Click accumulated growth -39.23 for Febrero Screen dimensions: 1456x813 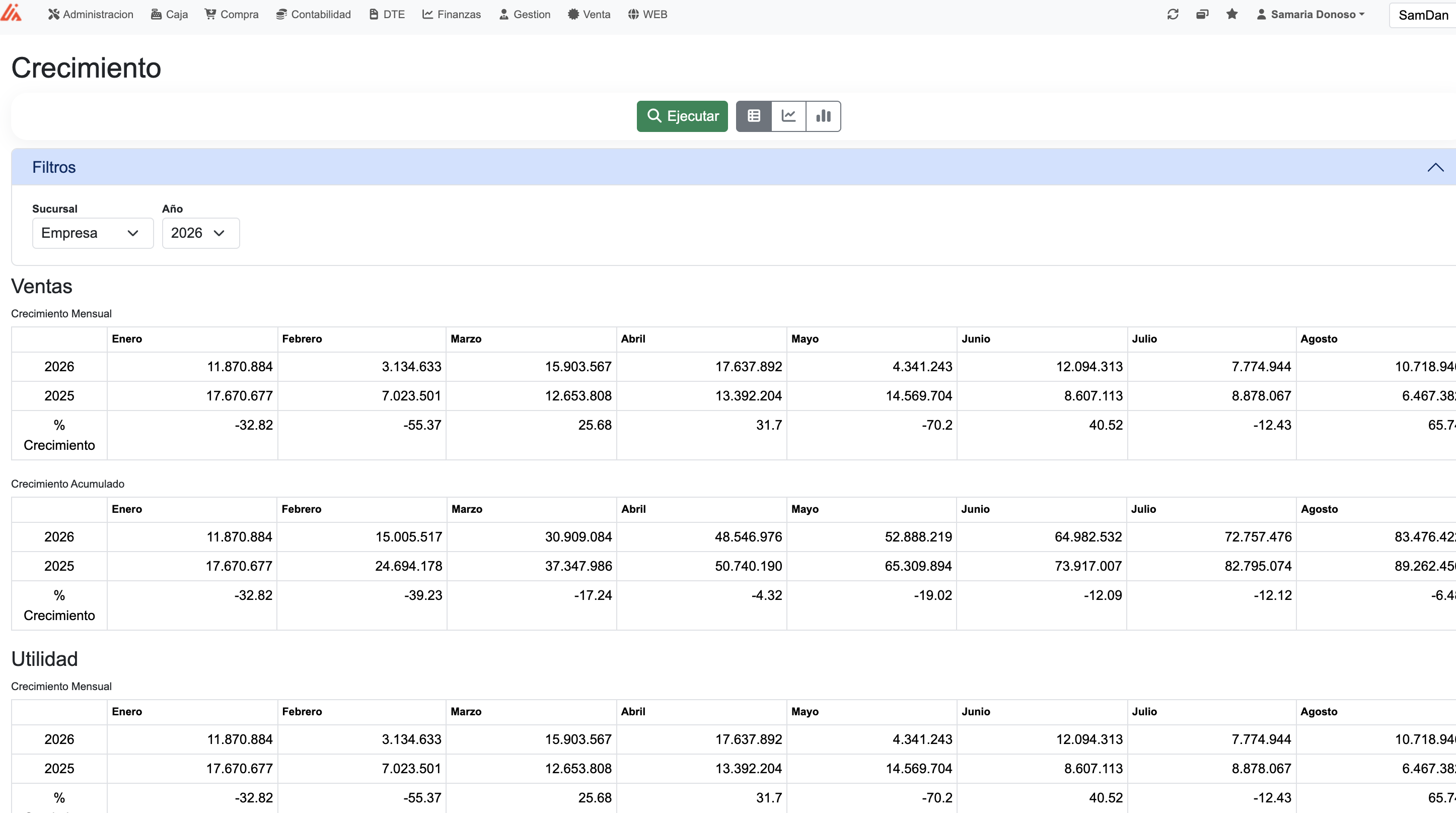click(x=423, y=595)
